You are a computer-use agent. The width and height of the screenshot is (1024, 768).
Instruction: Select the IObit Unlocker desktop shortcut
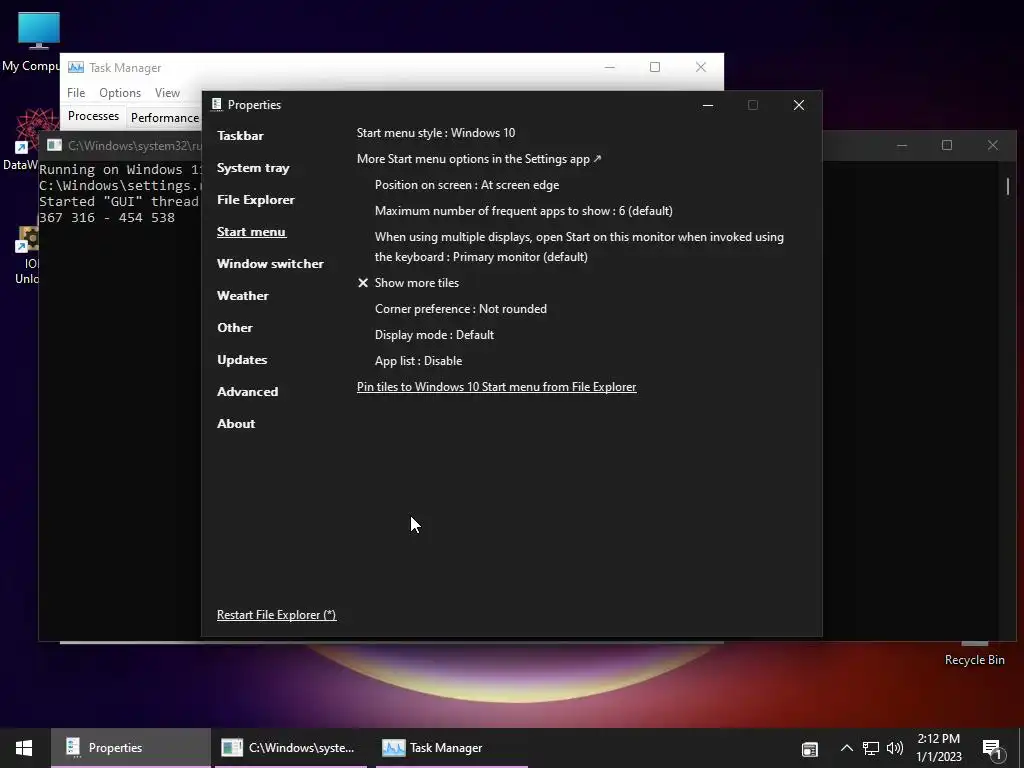[x=27, y=255]
